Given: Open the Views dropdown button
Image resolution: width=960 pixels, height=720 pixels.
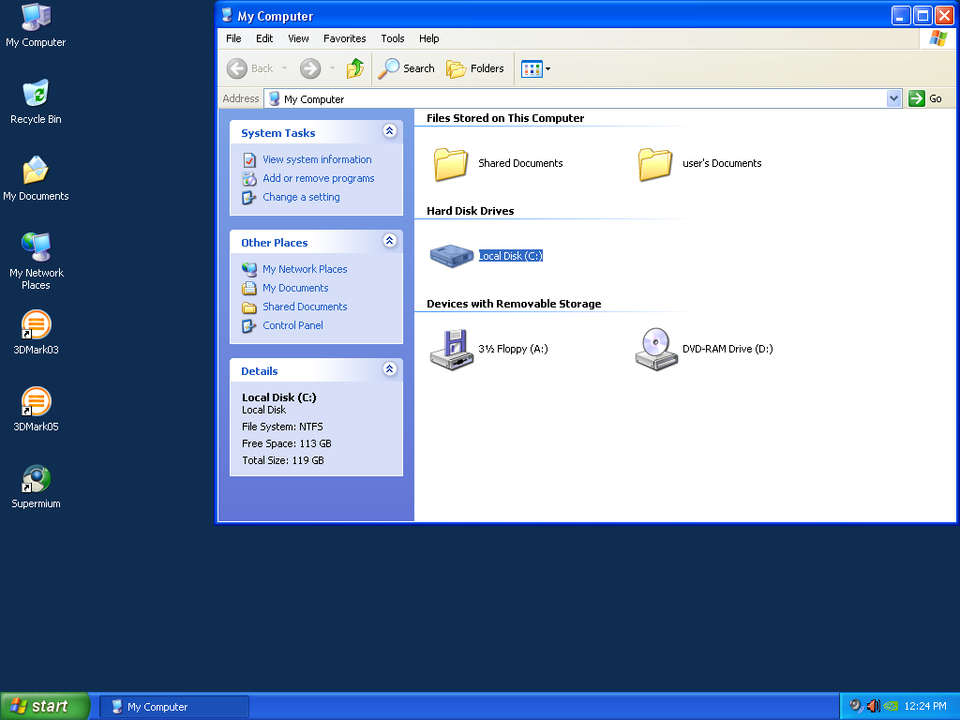Looking at the screenshot, I should tap(536, 68).
